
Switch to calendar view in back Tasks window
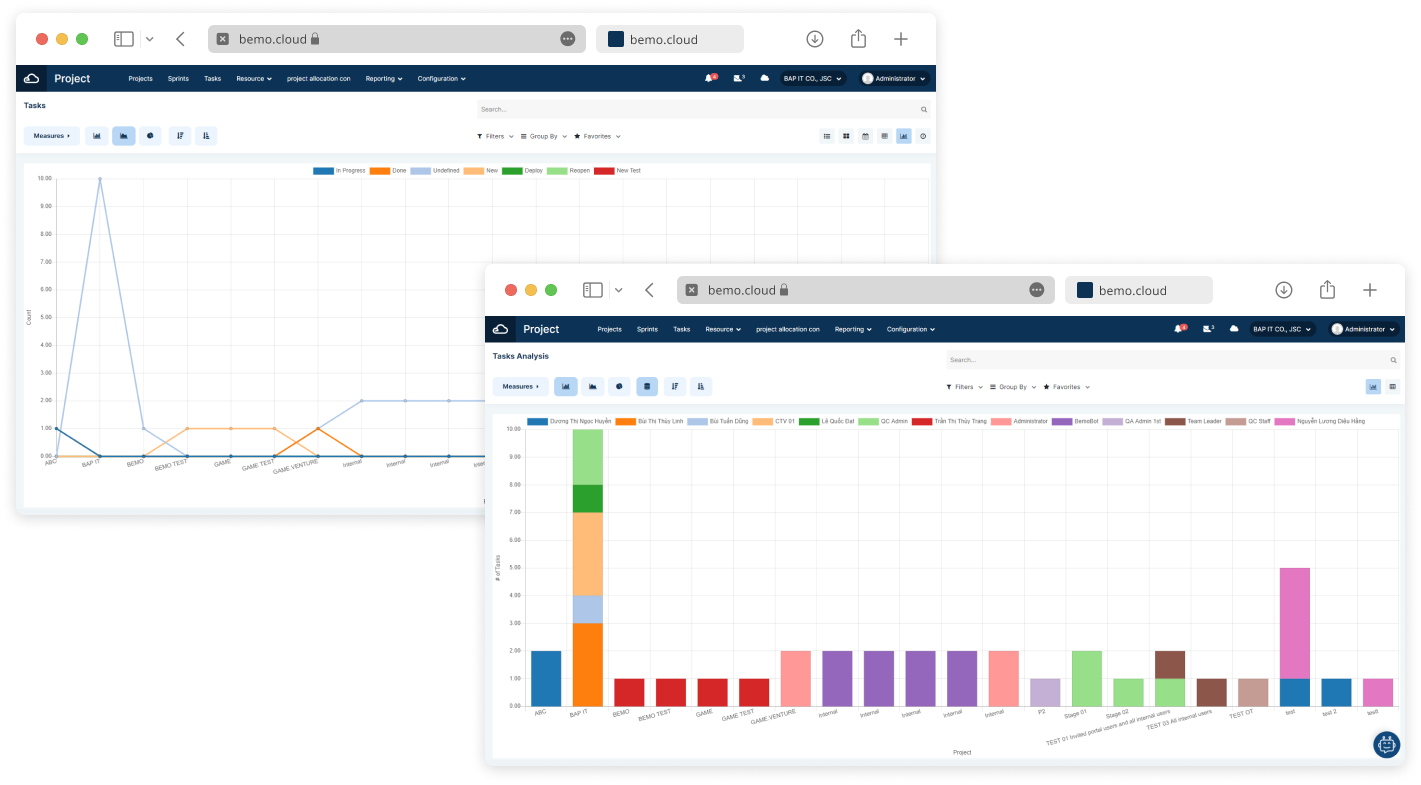coord(865,136)
